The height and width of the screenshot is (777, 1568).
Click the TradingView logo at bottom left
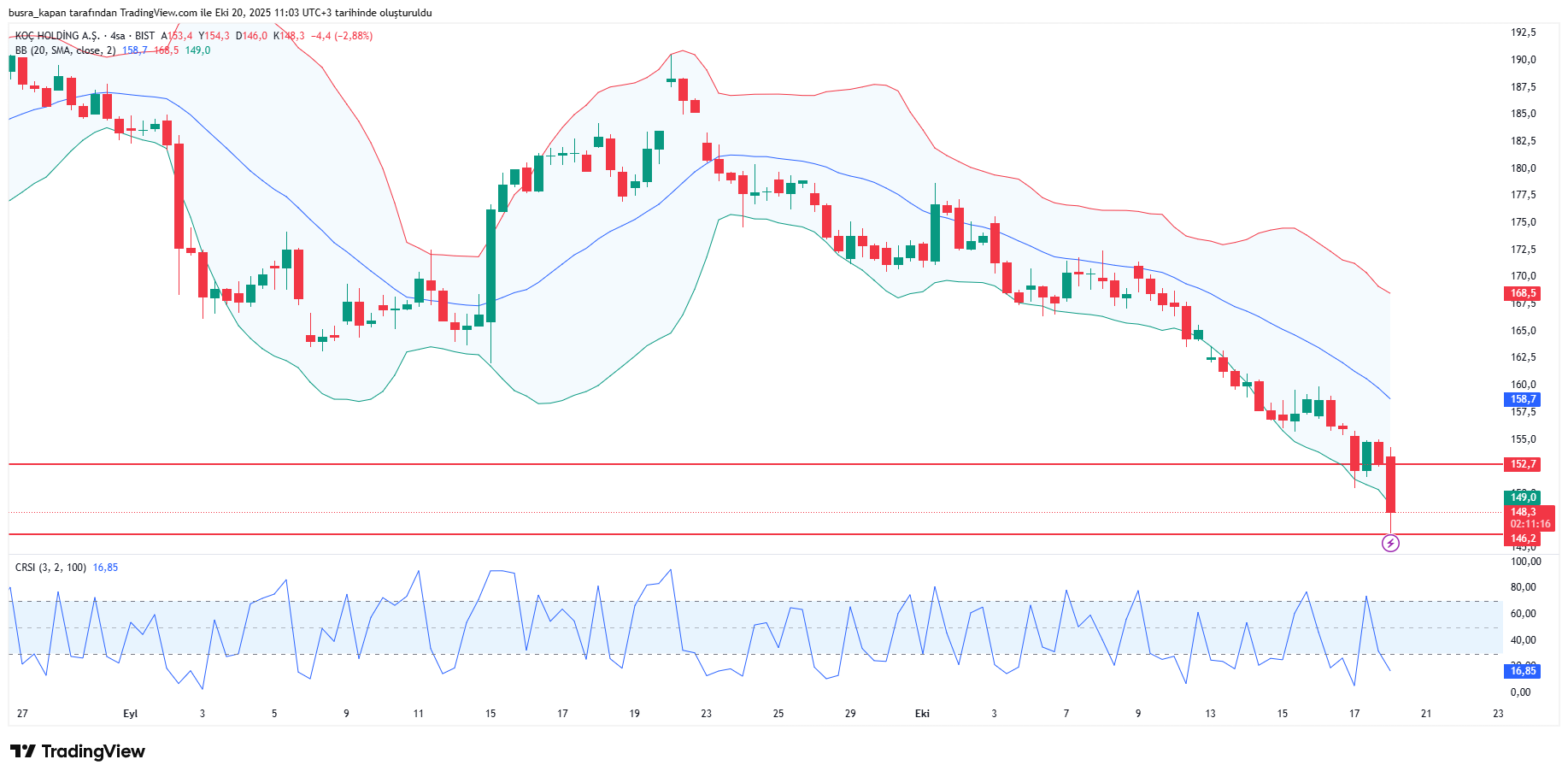pyautogui.click(x=78, y=751)
